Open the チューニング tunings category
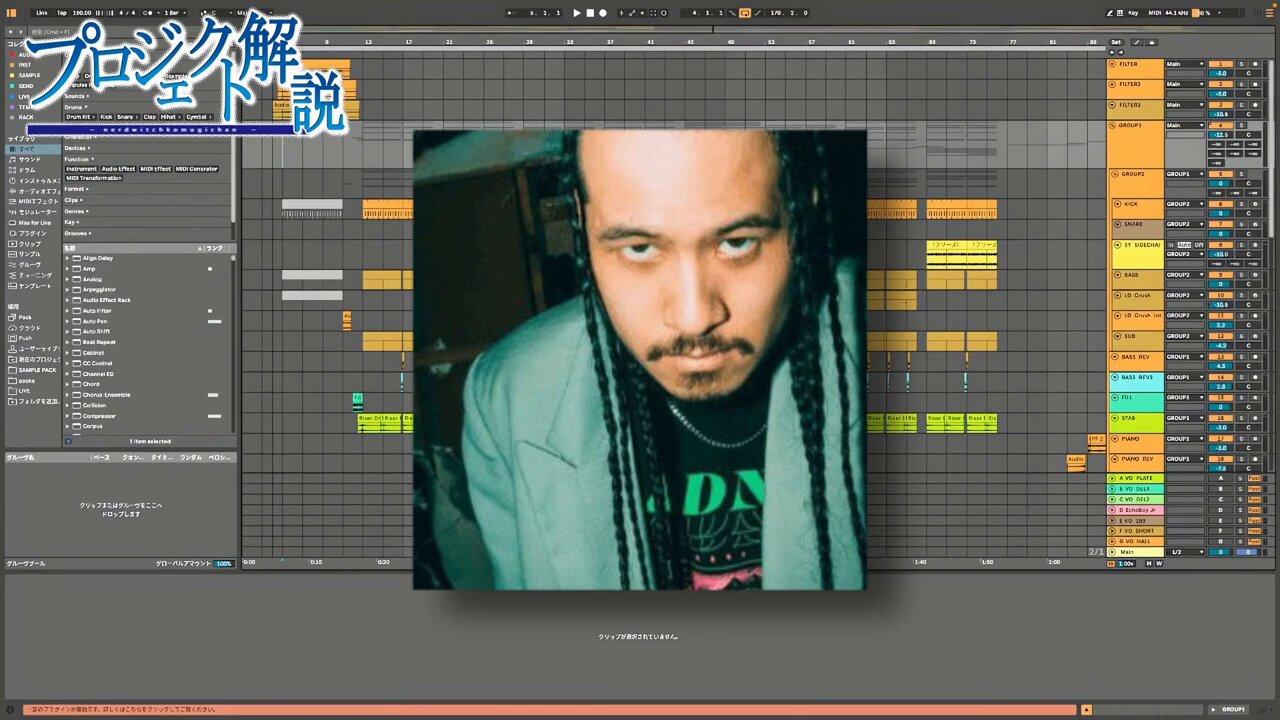 (x=33, y=275)
